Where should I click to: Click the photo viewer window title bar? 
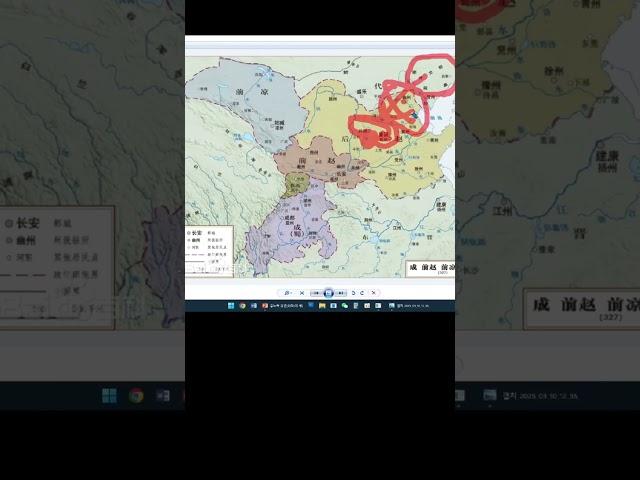click(320, 42)
